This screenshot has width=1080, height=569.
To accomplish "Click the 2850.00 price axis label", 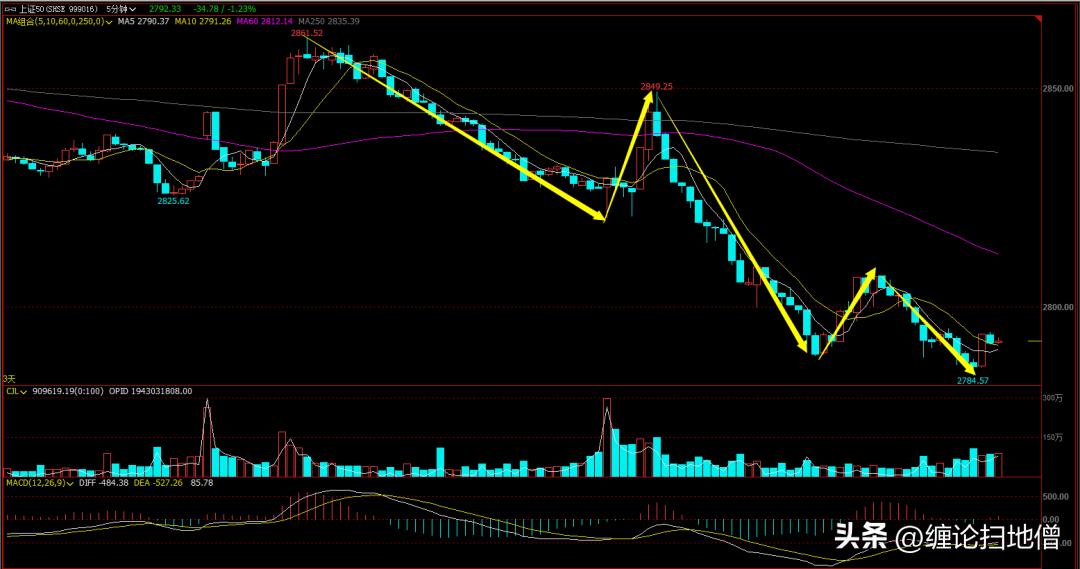I will [x=1058, y=89].
